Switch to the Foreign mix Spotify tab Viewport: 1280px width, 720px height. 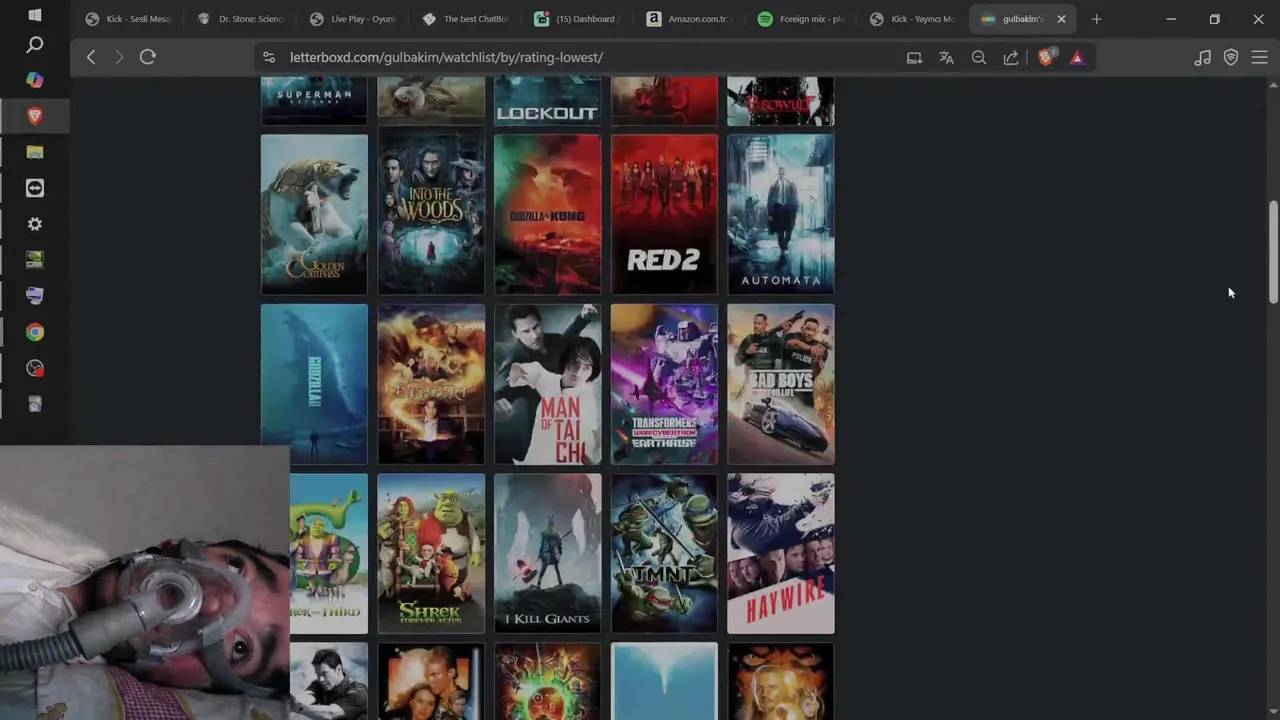(803, 19)
